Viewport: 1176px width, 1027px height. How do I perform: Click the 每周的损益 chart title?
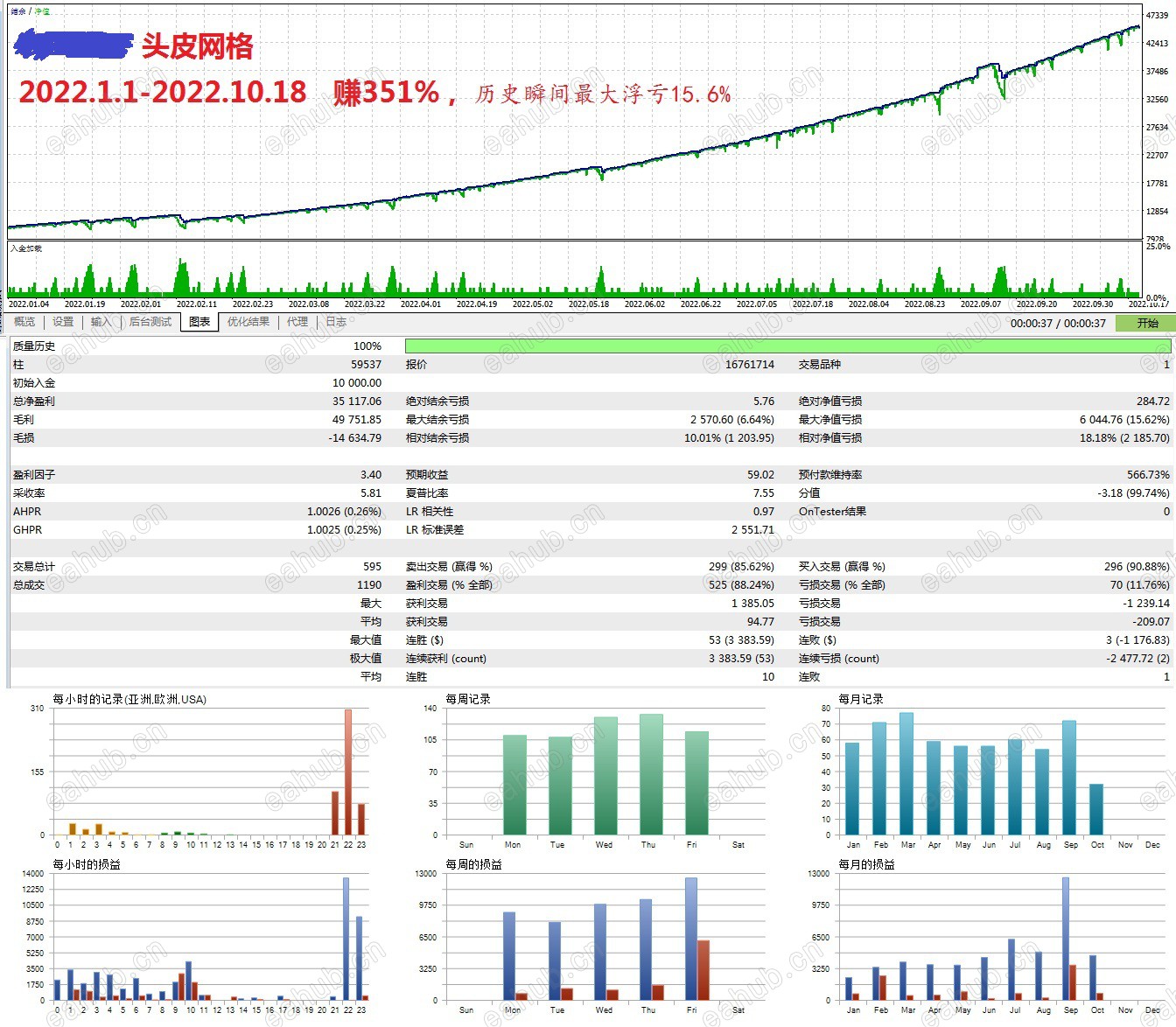(473, 865)
